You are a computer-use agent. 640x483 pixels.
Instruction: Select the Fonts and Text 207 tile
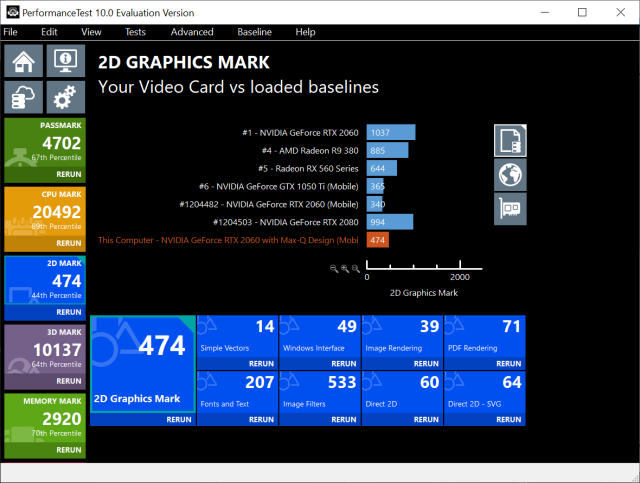238,392
